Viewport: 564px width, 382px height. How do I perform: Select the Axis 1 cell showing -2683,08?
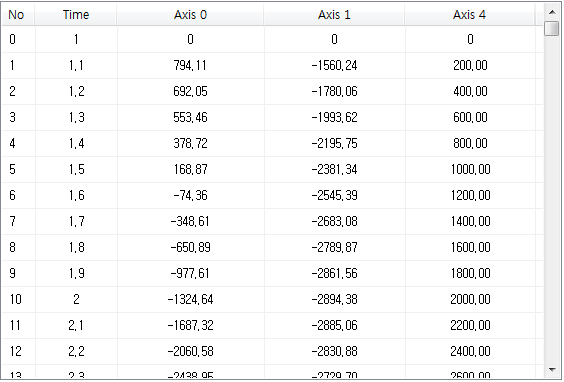(335, 221)
